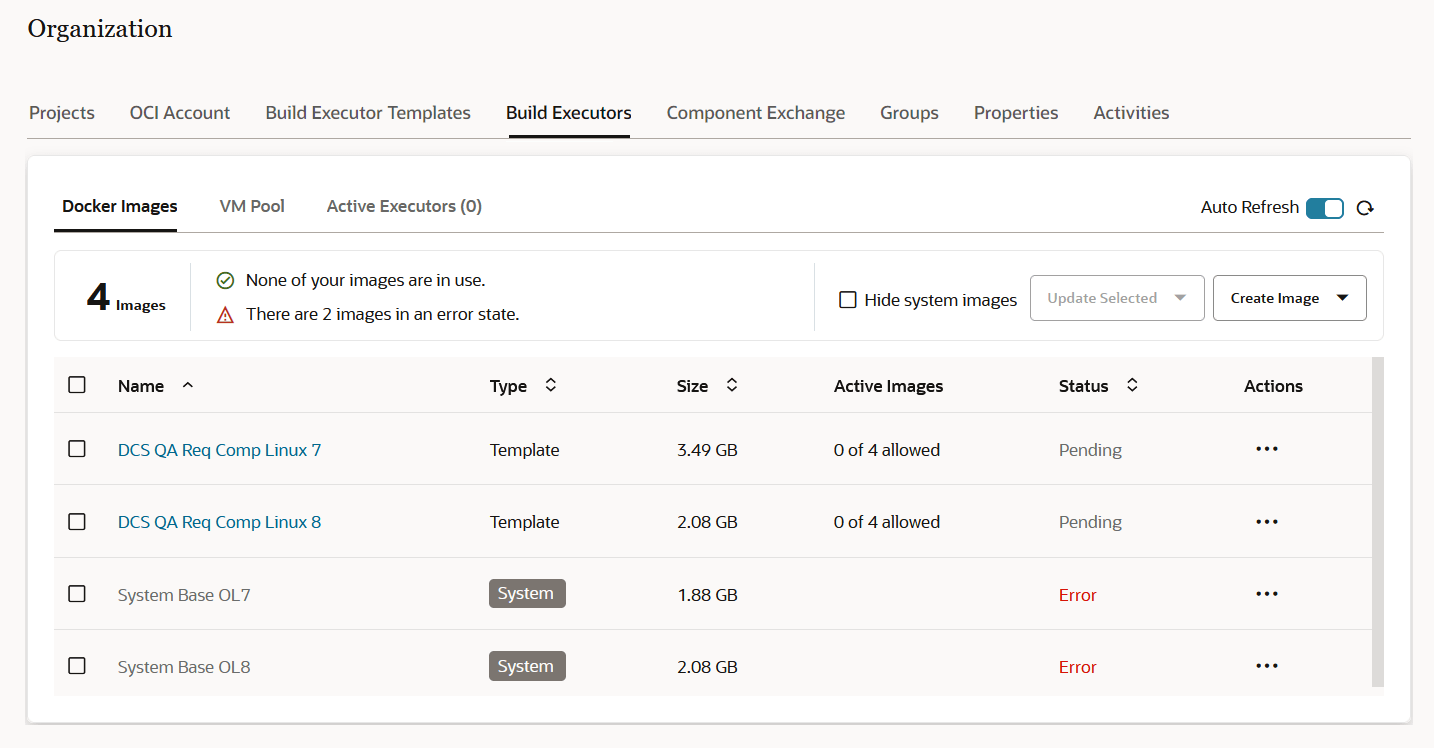Viewport: 1434px width, 748px height.
Task: Open actions menu for DCS QA Req Comp Linux 7
Action: pos(1266,449)
